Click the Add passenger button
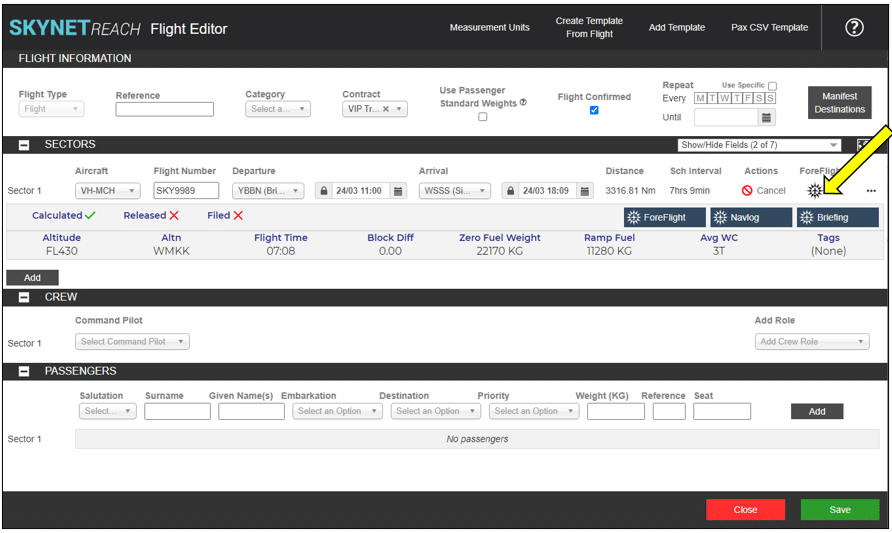 pyautogui.click(x=817, y=411)
